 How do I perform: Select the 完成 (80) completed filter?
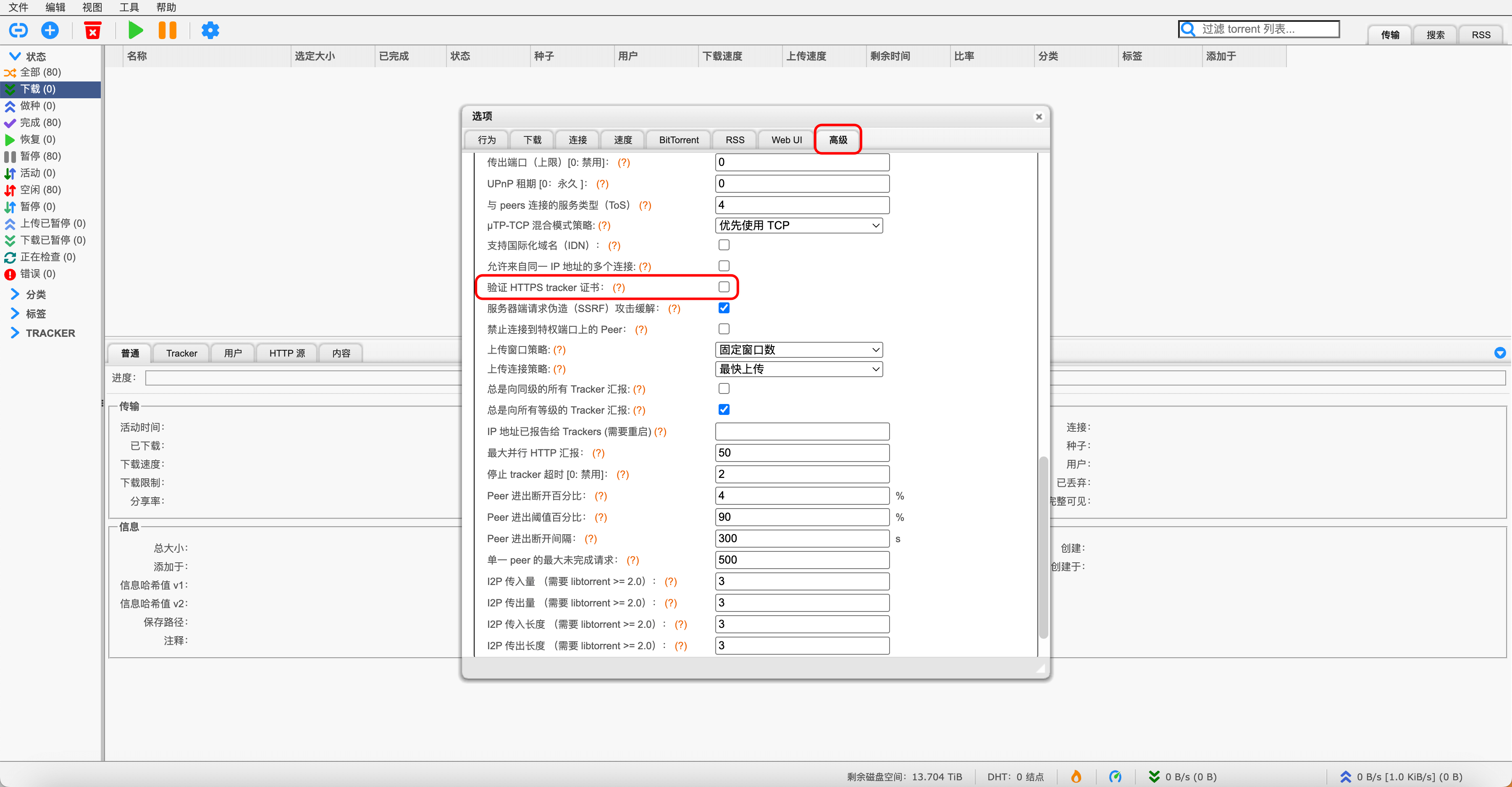coord(50,123)
